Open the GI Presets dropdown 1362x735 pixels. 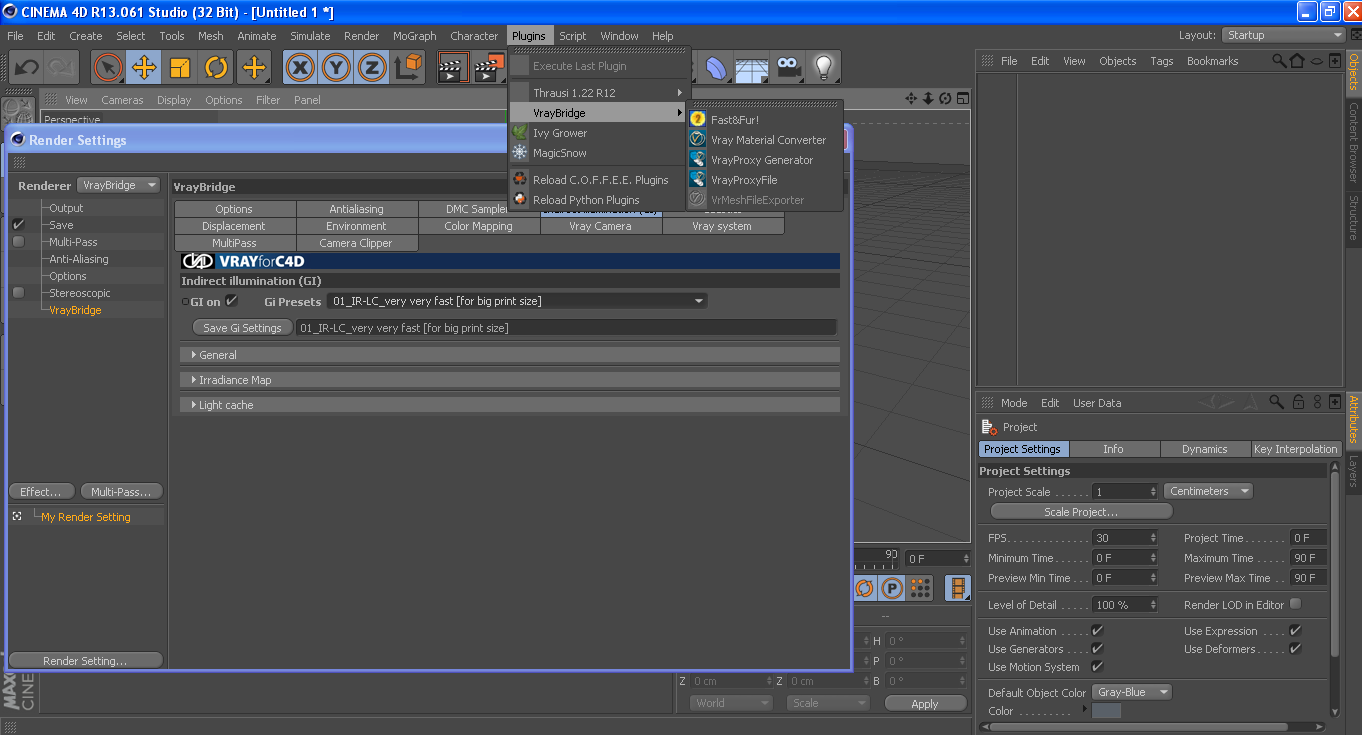[517, 301]
